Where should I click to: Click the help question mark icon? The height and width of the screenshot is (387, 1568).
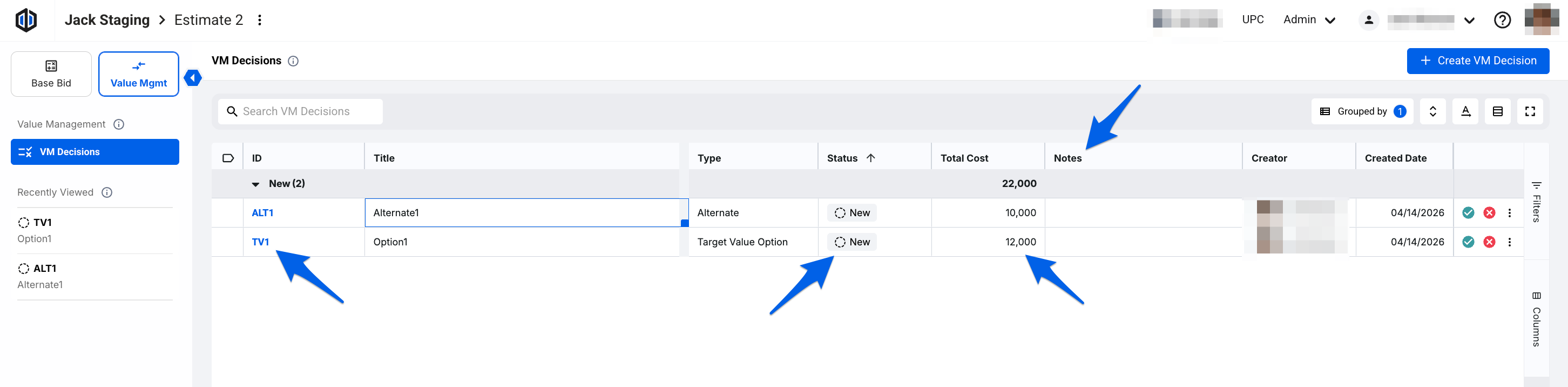(x=1502, y=20)
